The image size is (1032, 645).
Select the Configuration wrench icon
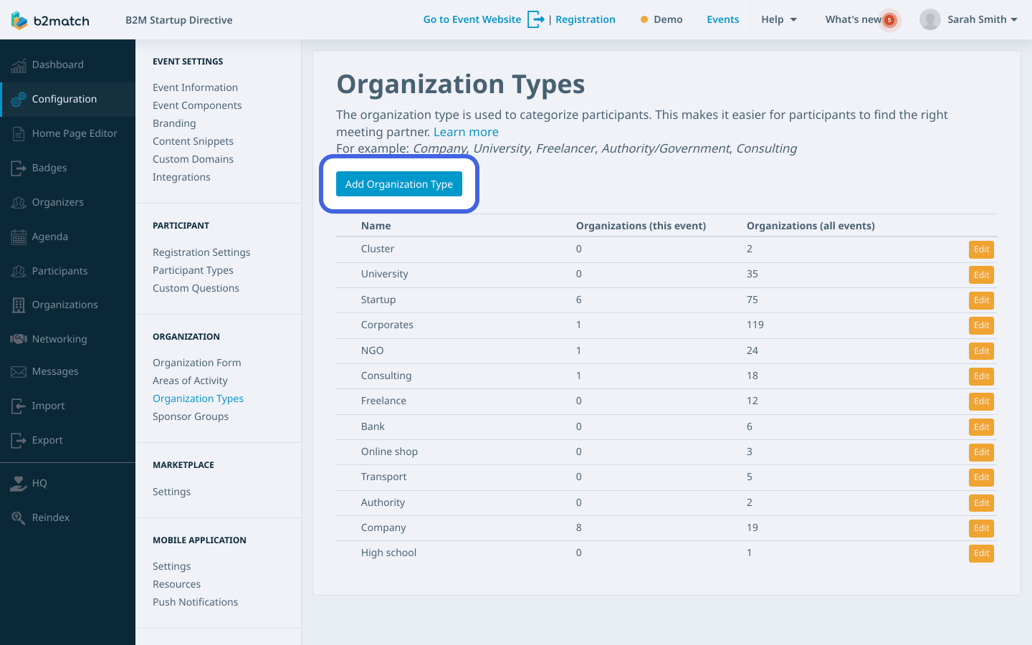coord(20,99)
